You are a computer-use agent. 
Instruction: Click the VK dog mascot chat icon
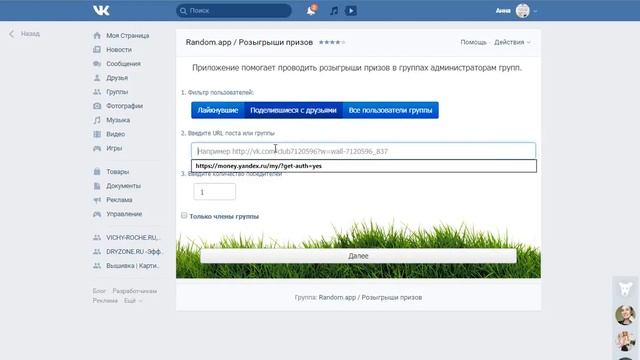[x=625, y=289]
